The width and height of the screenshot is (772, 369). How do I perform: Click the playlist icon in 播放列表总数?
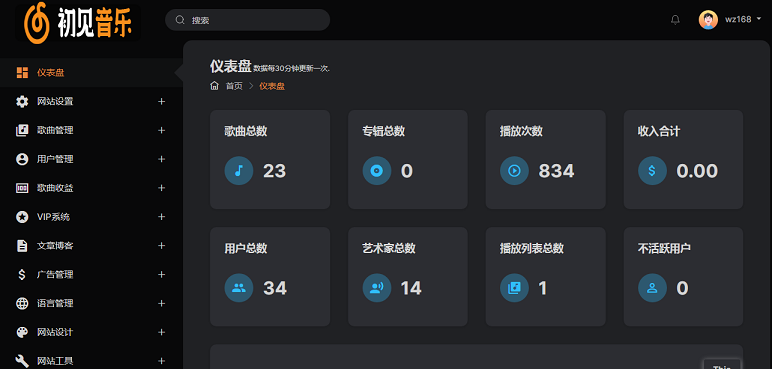(515, 288)
